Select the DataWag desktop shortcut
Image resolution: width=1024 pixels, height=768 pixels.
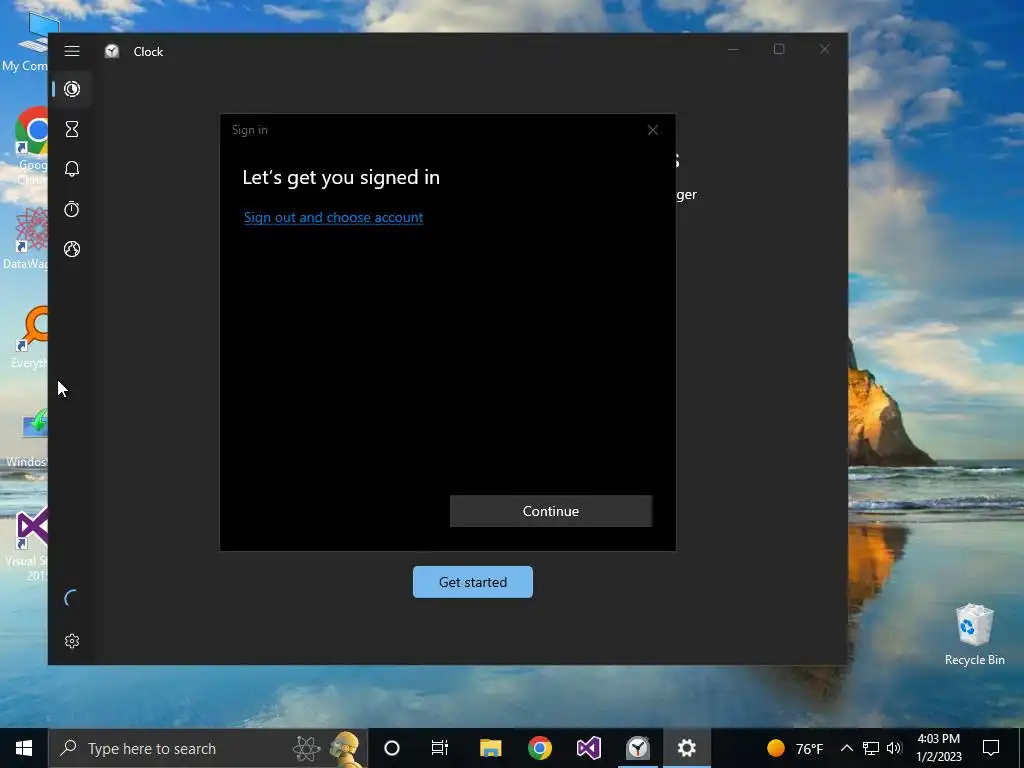tap(27, 238)
